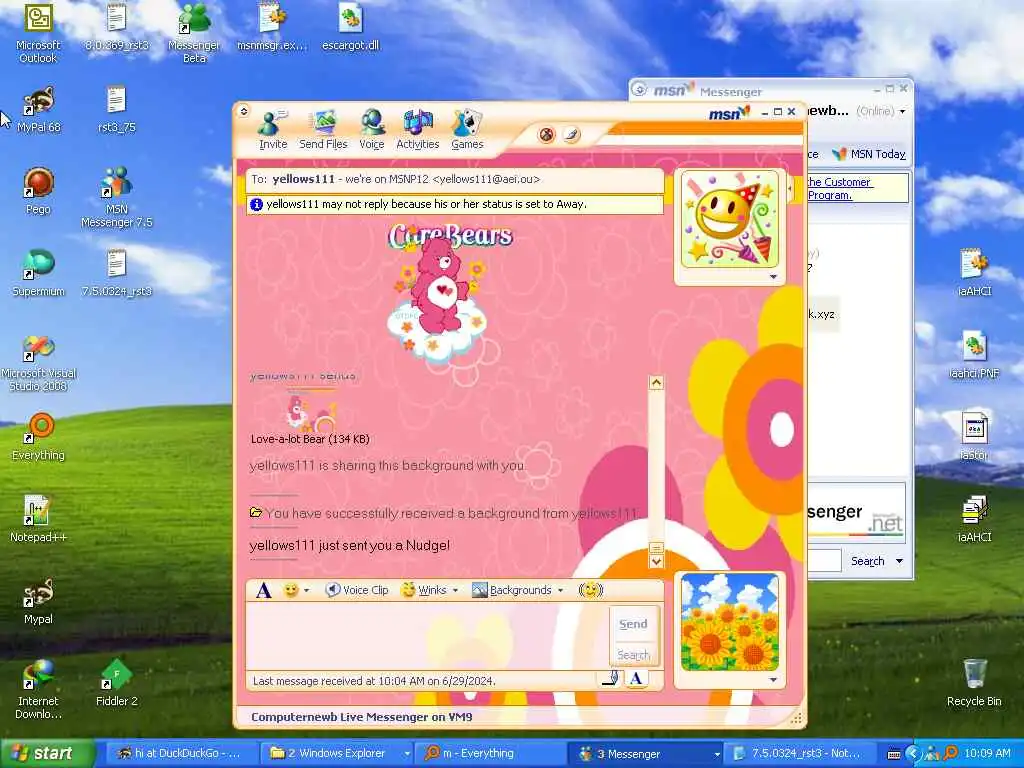This screenshot has width=1024, height=768.
Task: Select the escargot.dll desktop file
Action: point(351,28)
